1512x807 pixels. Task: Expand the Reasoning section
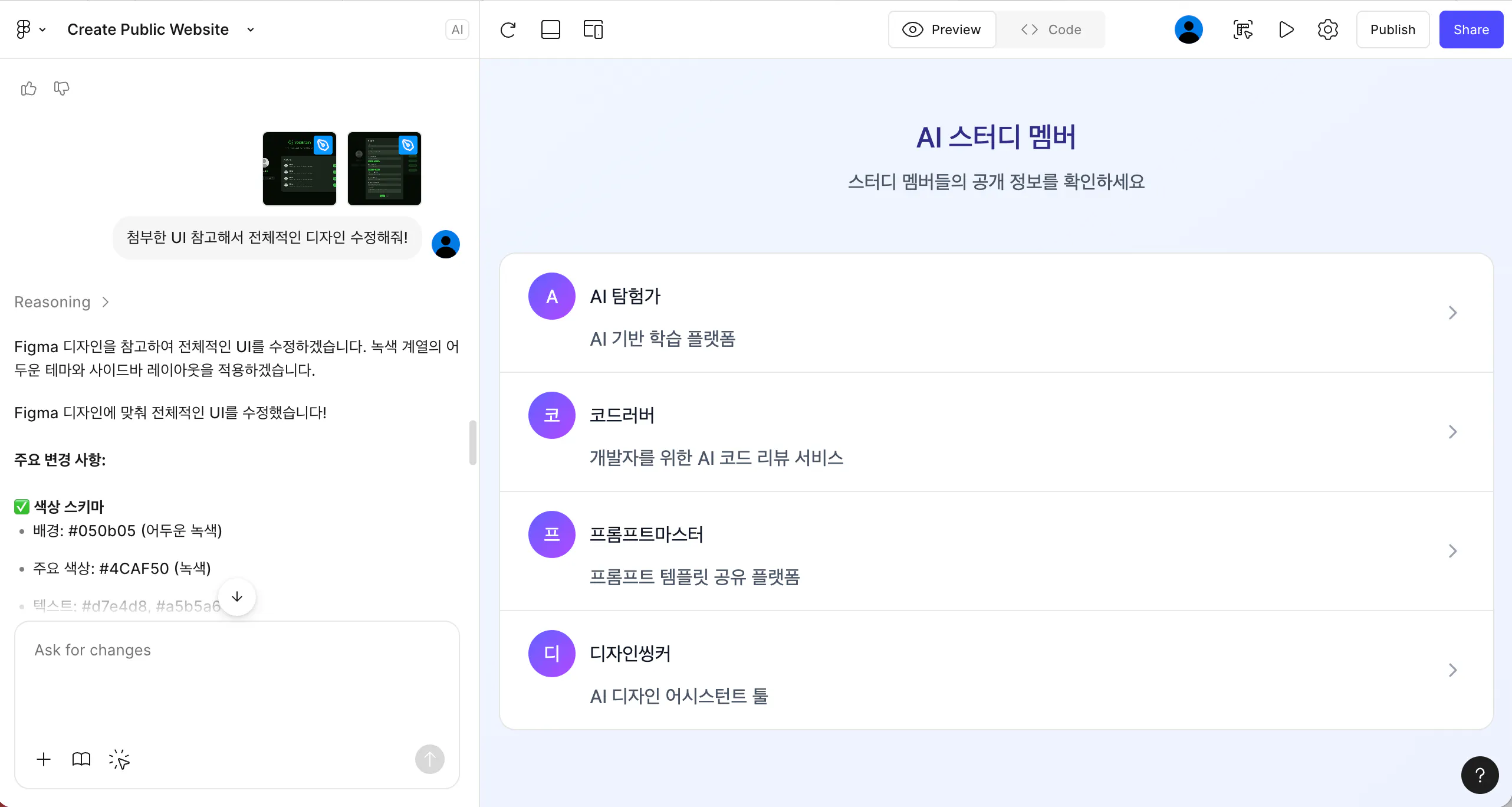[x=62, y=302]
